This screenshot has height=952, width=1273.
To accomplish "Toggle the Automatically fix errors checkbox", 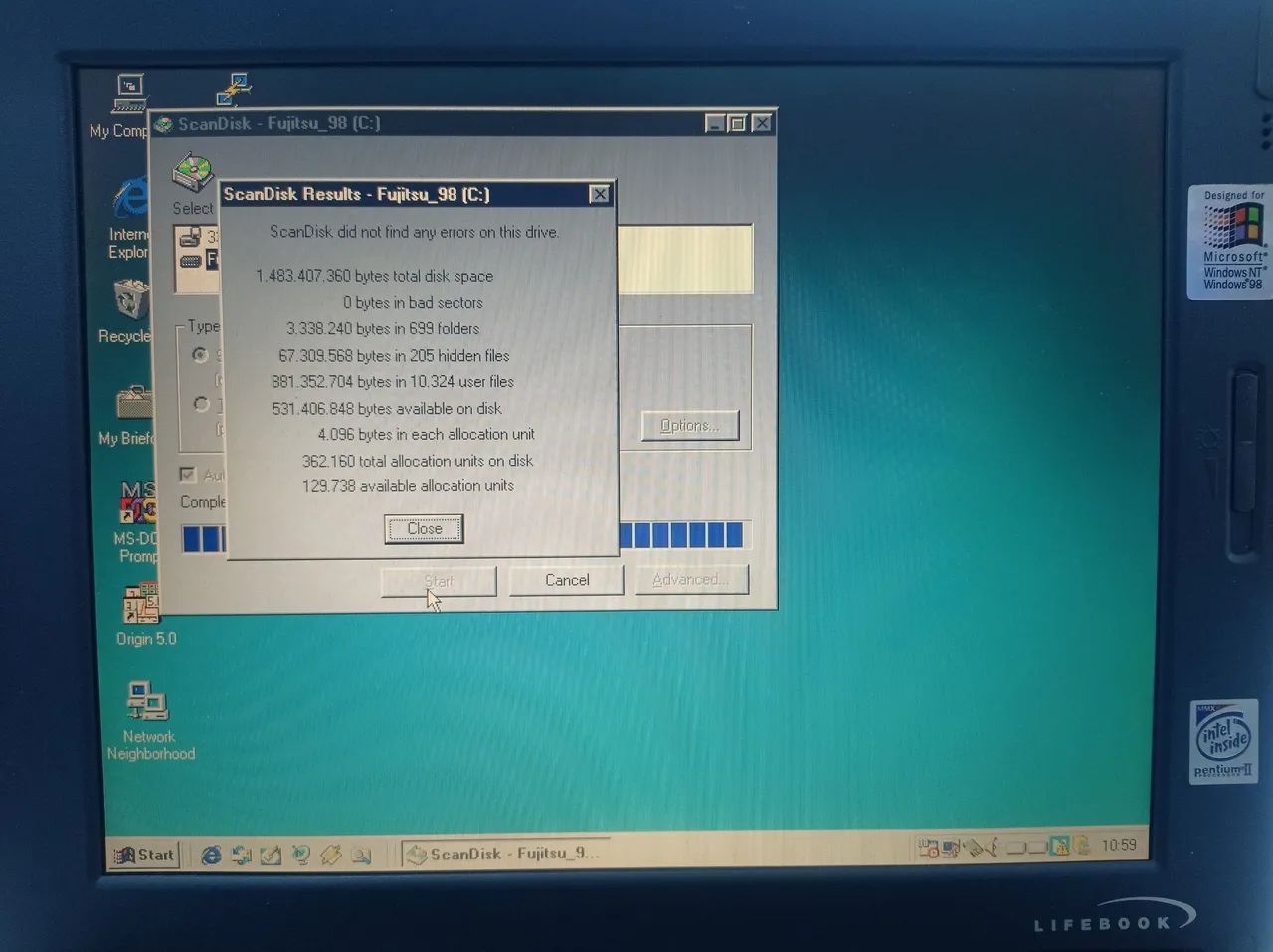I will [x=188, y=475].
